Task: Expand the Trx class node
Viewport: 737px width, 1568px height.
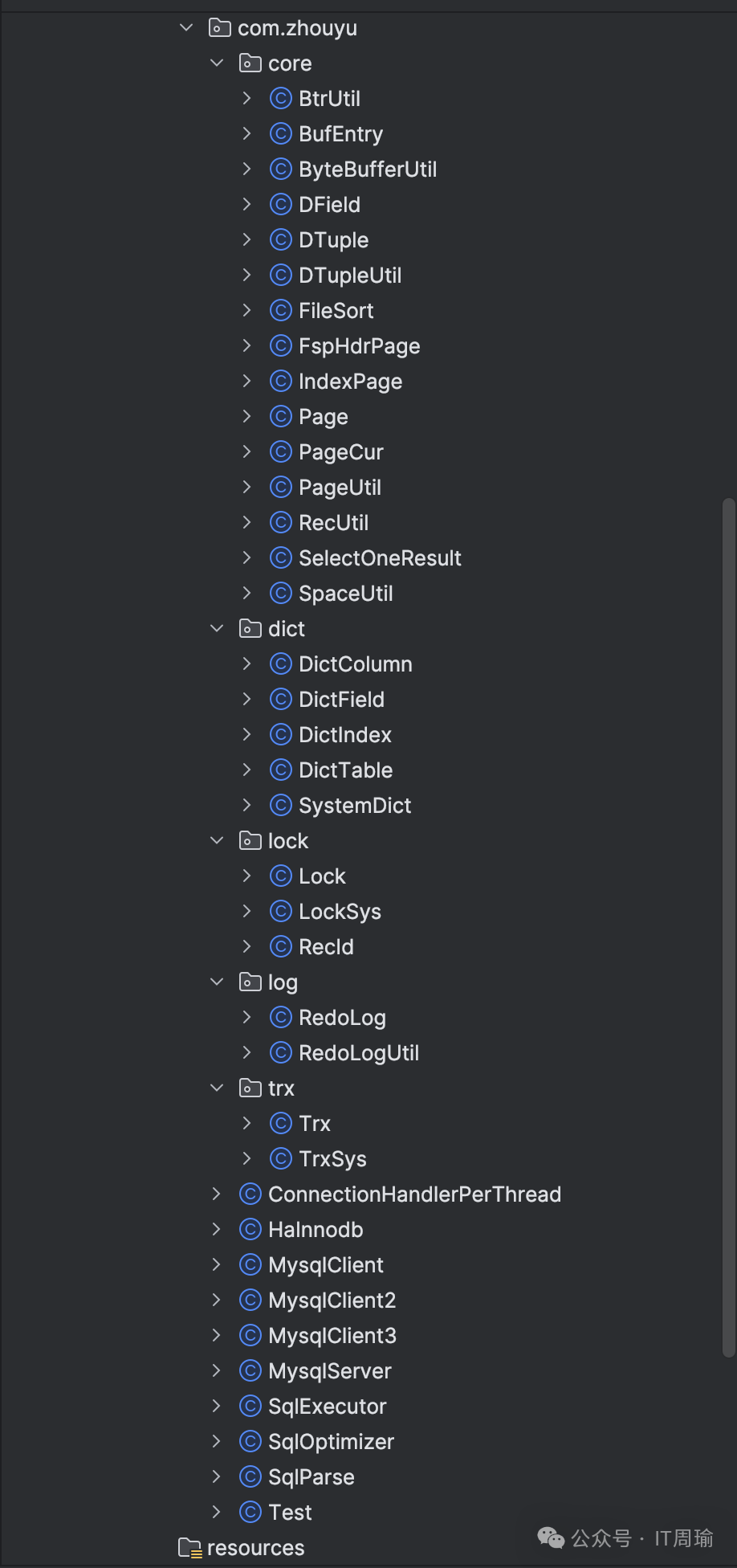Action: [x=246, y=1124]
